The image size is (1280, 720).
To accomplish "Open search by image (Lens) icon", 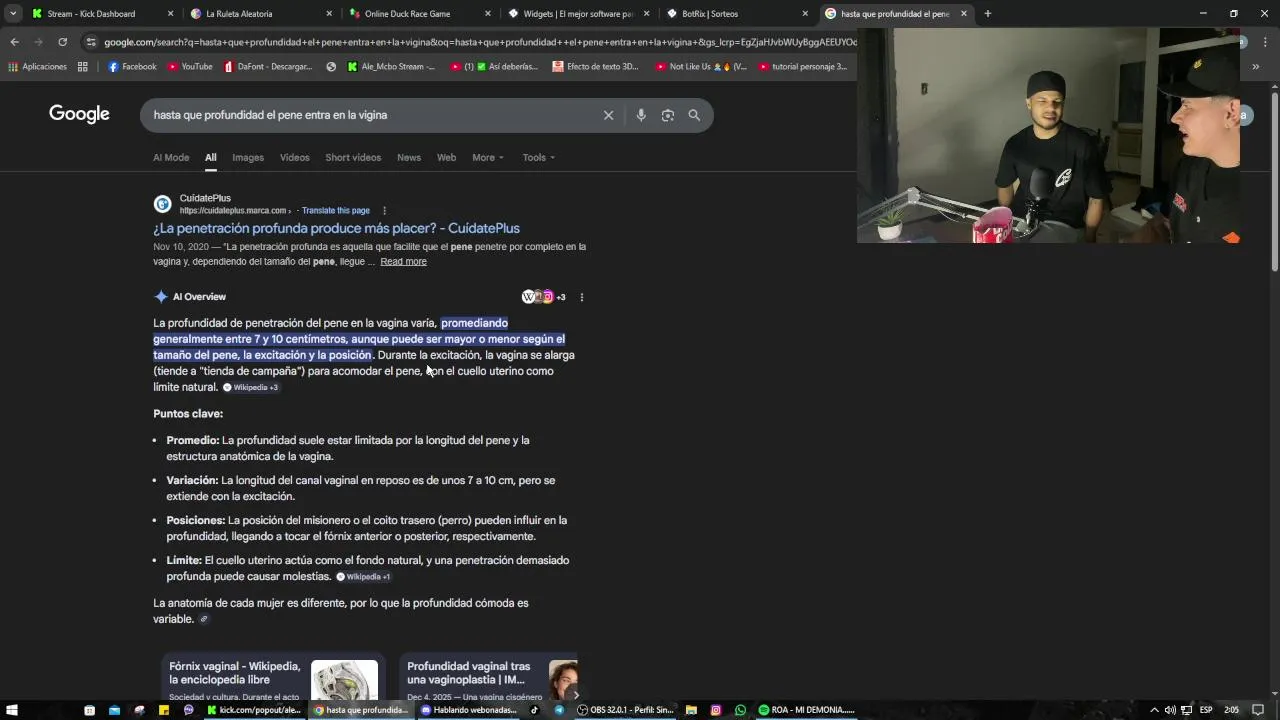I will click(667, 115).
